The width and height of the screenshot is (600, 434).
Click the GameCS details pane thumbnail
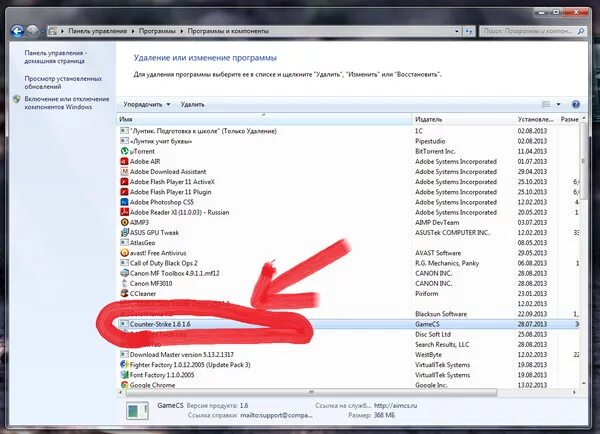tap(137, 411)
